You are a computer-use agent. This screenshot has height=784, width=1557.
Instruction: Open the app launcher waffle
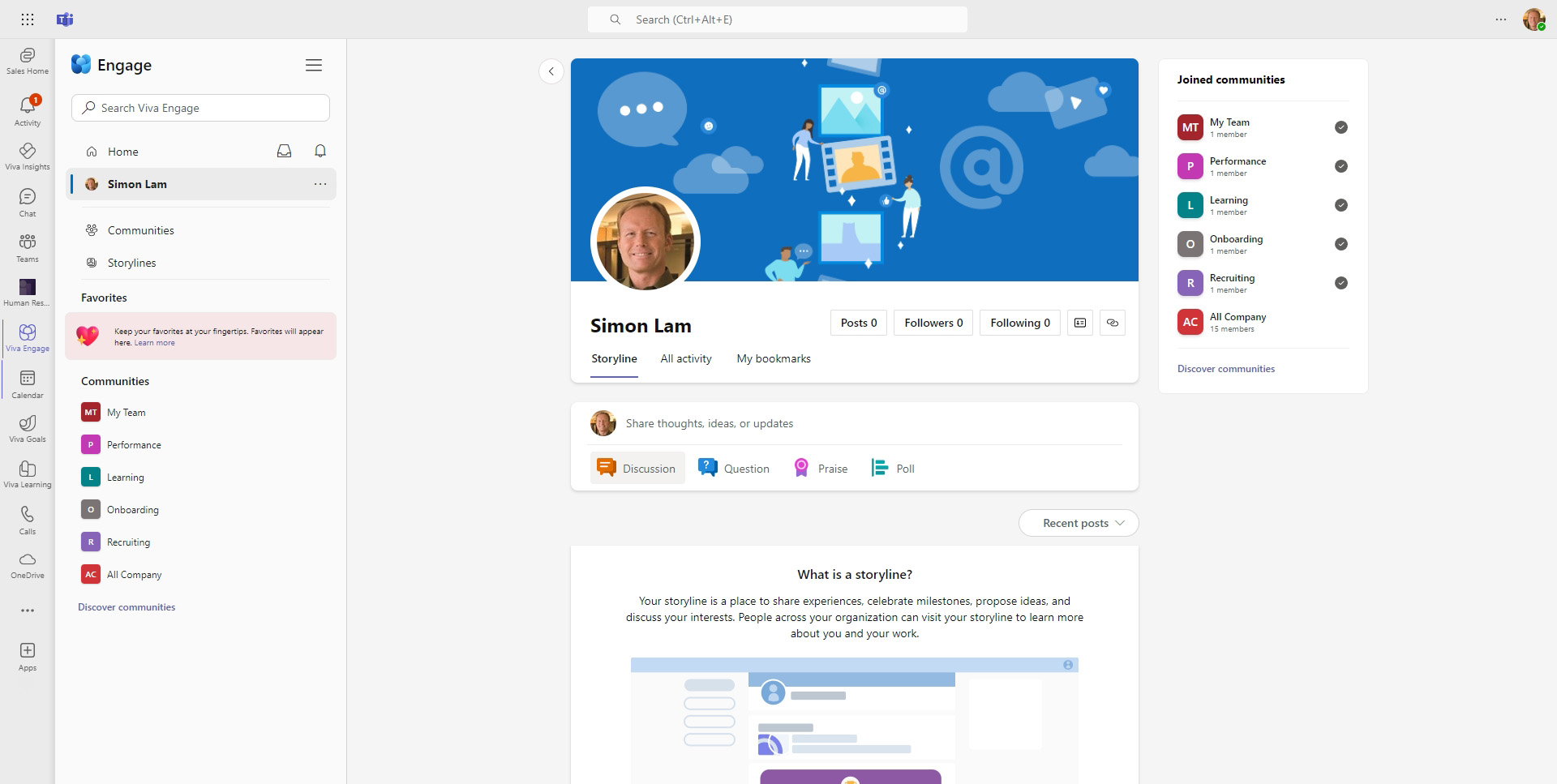pyautogui.click(x=28, y=19)
